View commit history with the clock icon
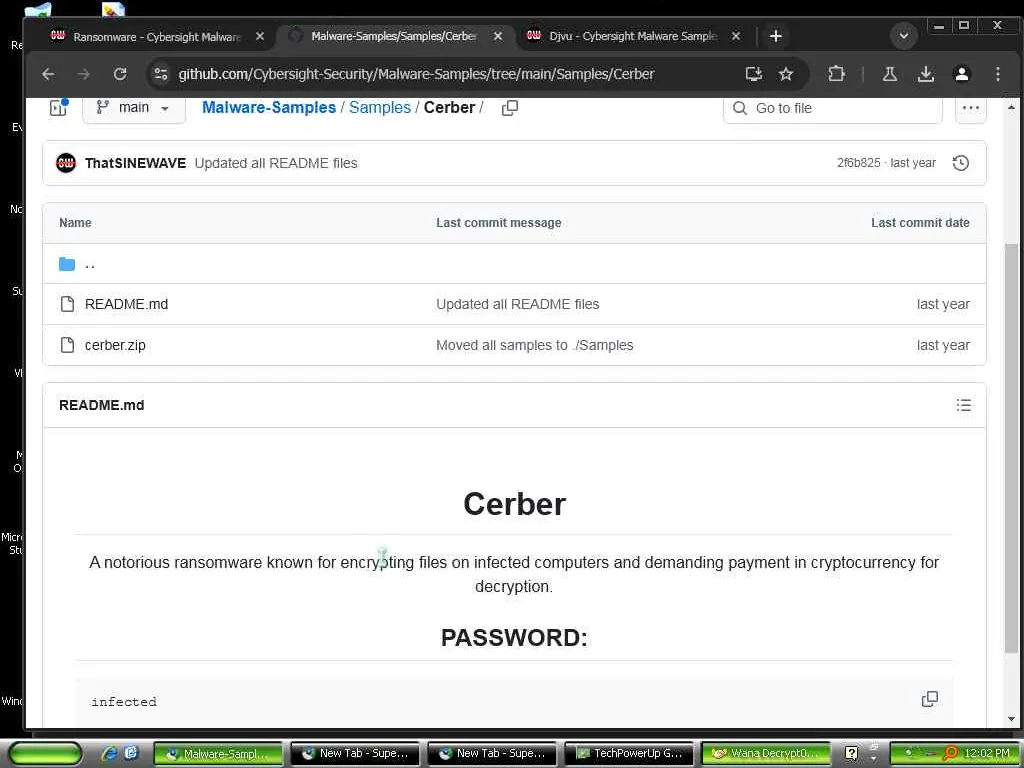 click(x=961, y=163)
